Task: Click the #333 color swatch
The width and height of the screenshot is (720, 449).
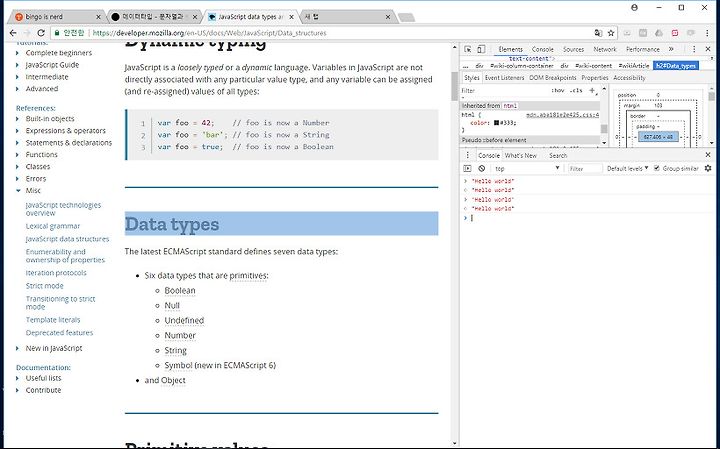Action: (496, 123)
